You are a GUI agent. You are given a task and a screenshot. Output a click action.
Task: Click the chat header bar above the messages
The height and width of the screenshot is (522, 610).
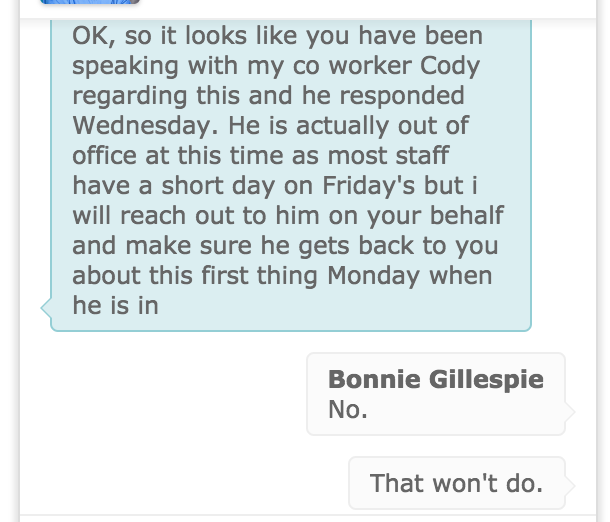(308, 9)
